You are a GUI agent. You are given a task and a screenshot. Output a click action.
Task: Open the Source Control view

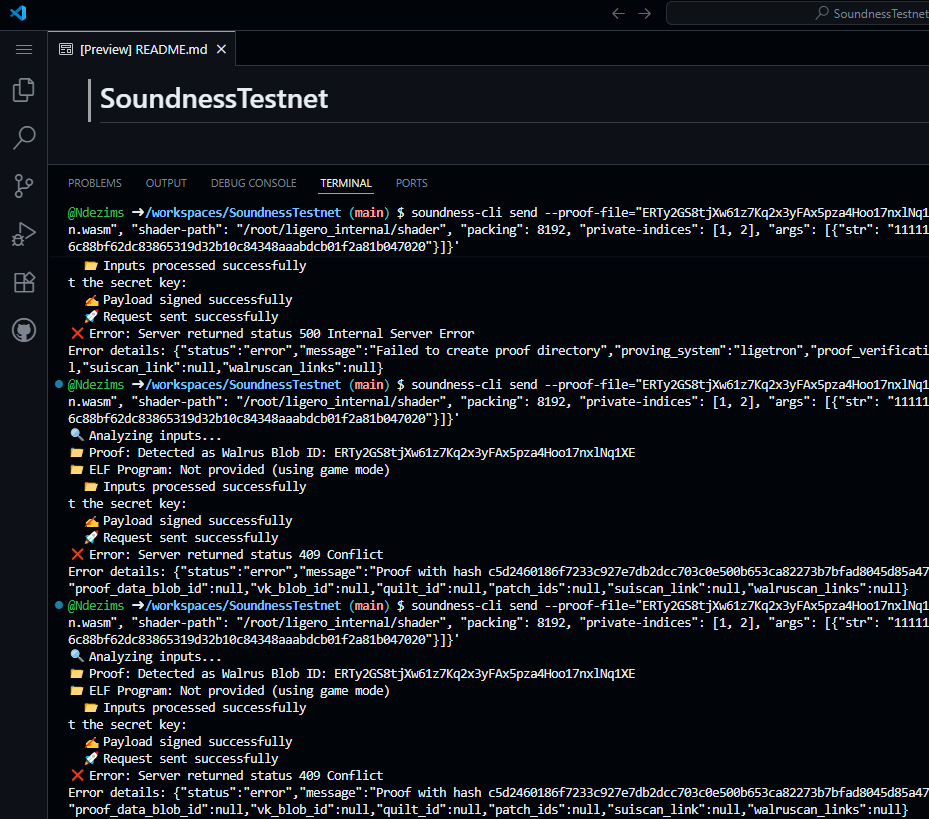24,186
